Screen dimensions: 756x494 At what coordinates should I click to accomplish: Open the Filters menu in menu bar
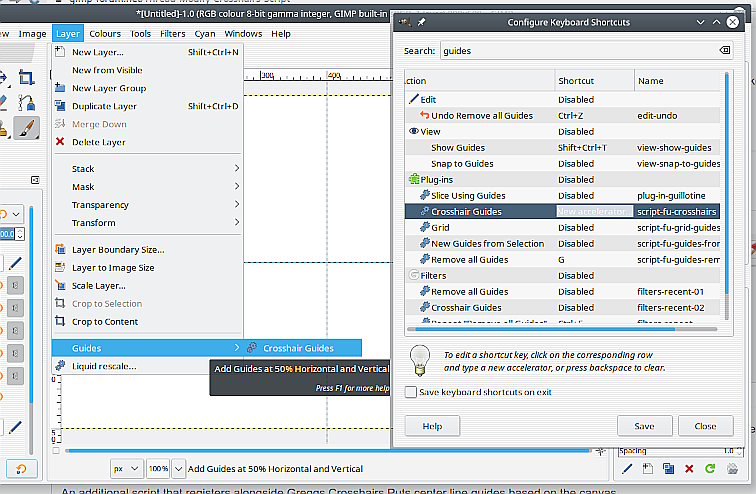[x=173, y=34]
